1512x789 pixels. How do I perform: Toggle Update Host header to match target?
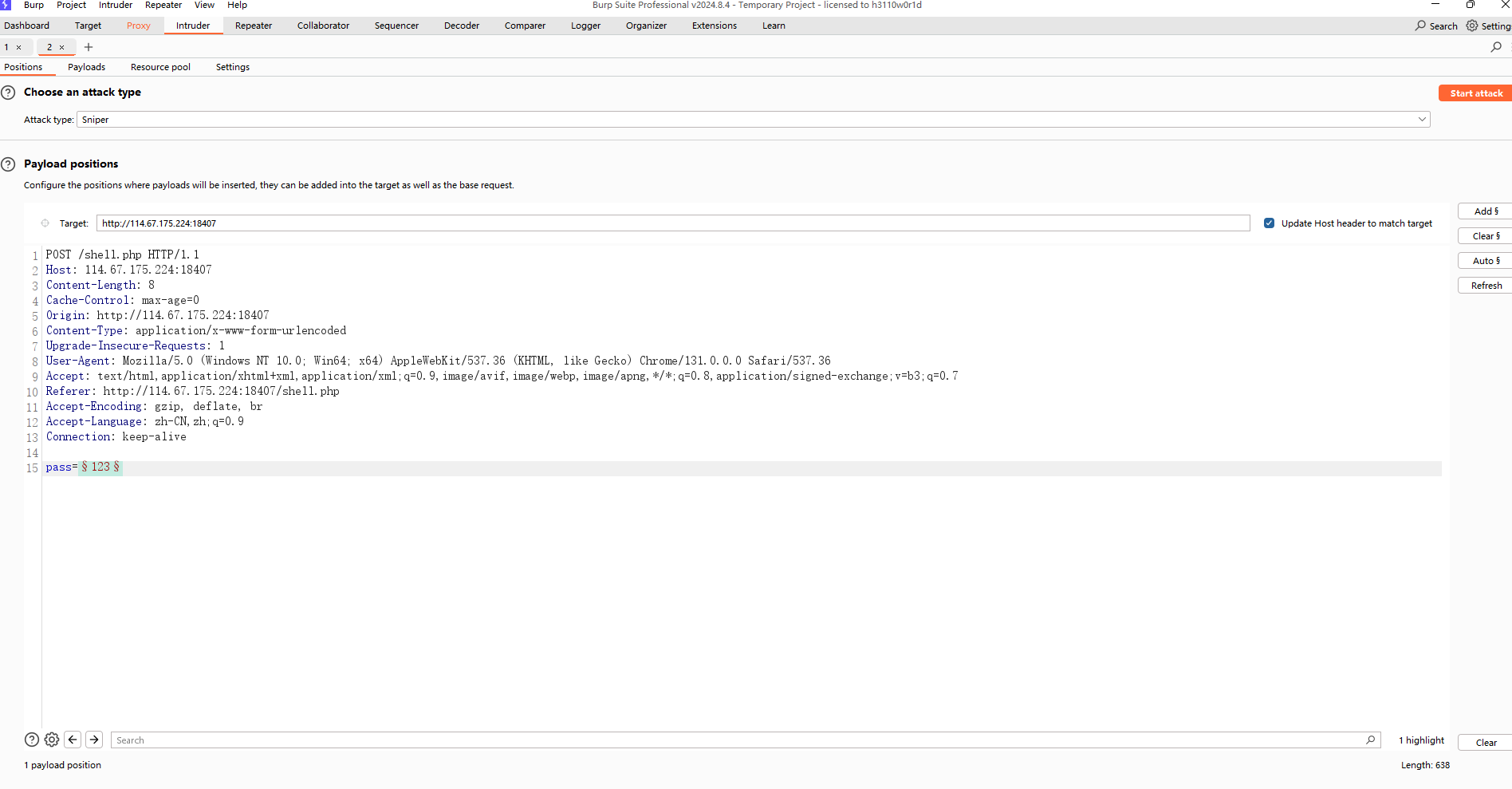[x=1269, y=223]
